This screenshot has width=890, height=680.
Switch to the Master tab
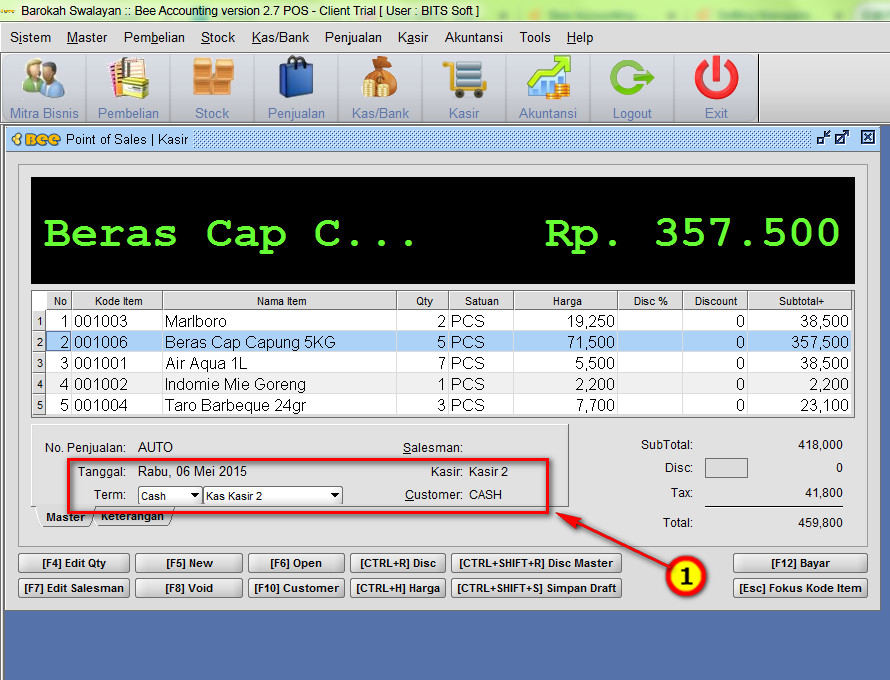[x=65, y=517]
